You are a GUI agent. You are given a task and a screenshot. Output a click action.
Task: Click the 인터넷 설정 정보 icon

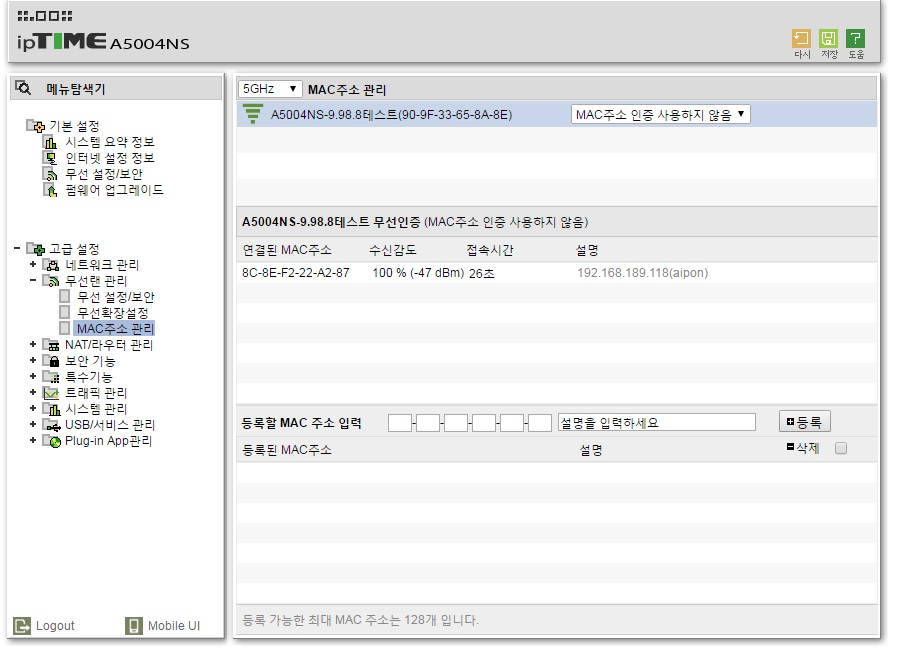coord(50,158)
